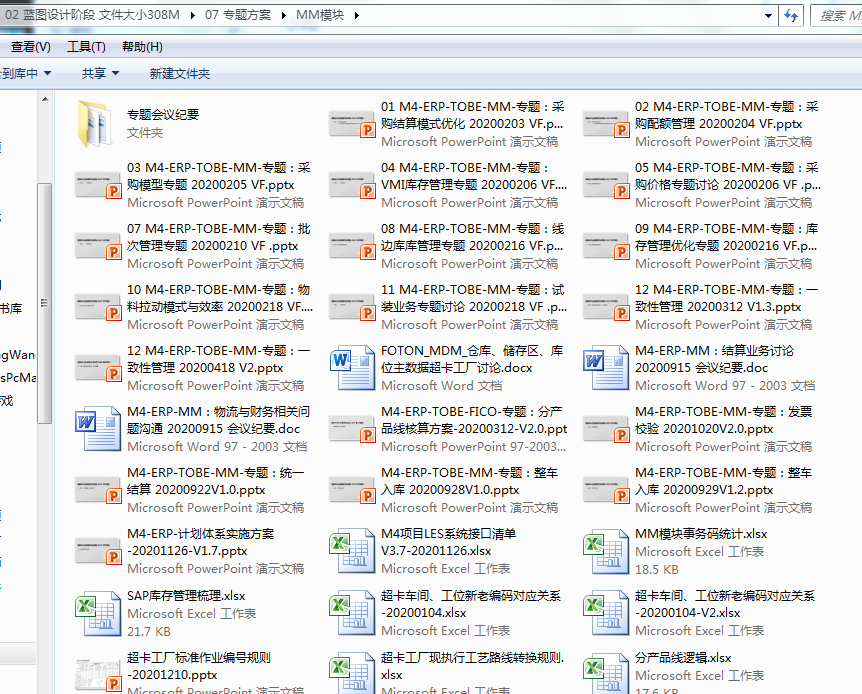Viewport: 862px width, 694px height.
Task: Expand the breadcrumb arrow after MM模块
Action: pos(357,16)
